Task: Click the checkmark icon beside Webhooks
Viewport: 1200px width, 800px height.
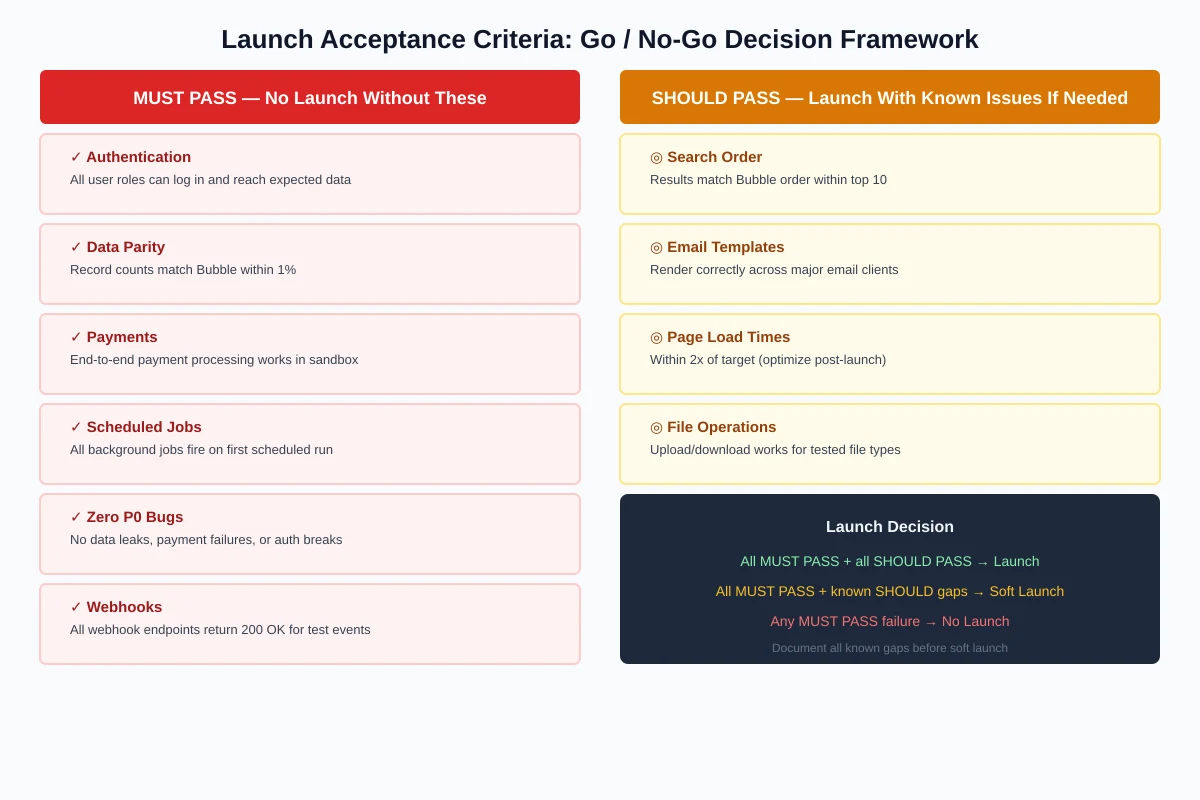Action: coord(76,607)
